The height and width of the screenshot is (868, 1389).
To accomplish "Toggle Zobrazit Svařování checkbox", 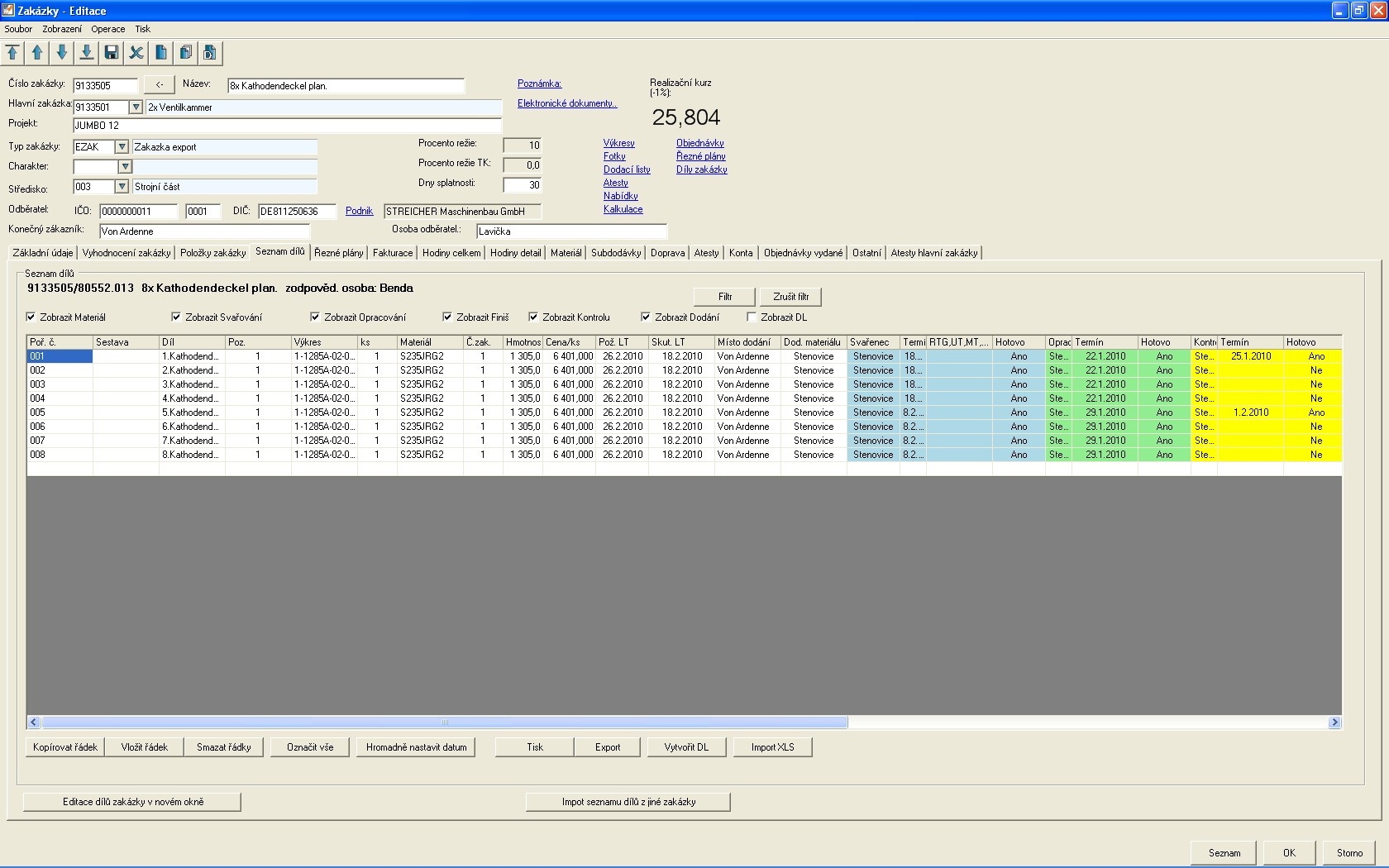I will (x=176, y=317).
